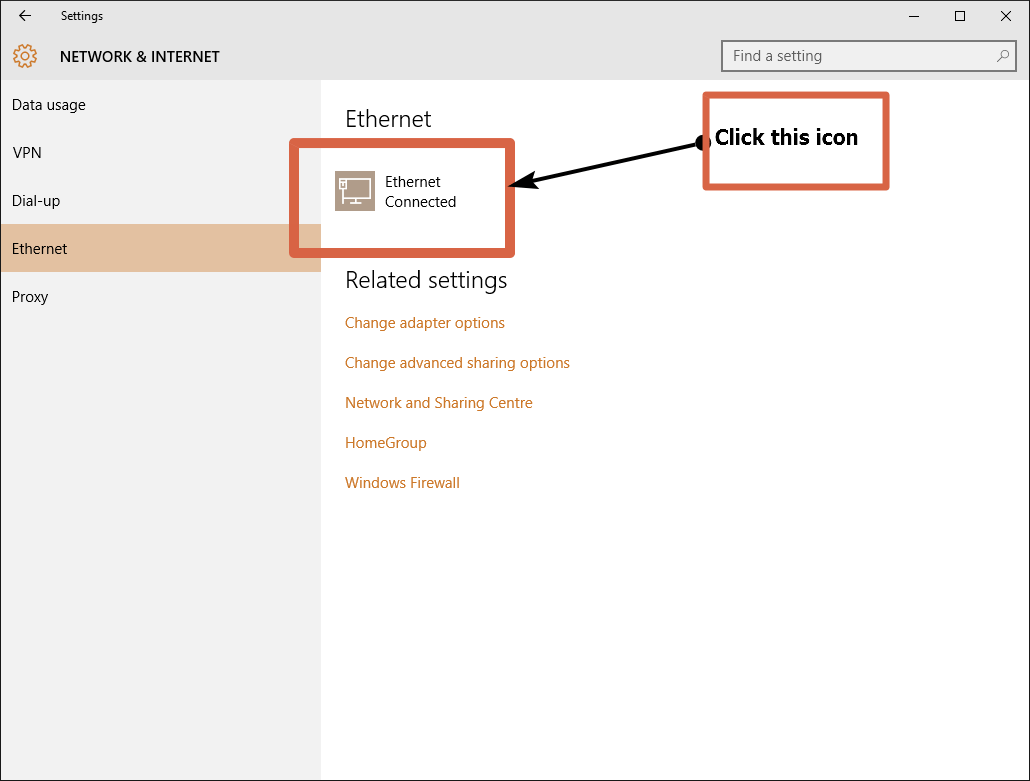
Task: Open Change advanced sharing options
Action: click(457, 363)
